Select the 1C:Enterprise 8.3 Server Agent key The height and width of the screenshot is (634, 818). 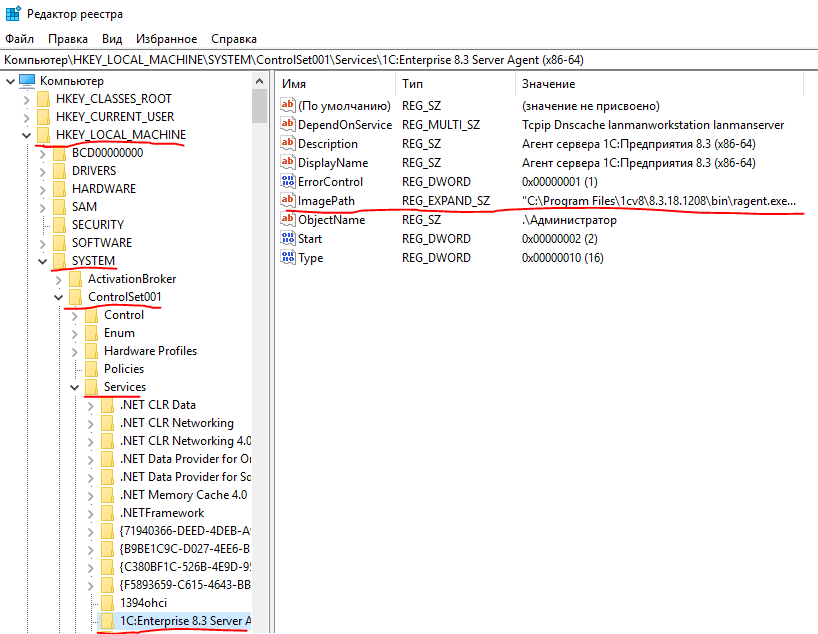184,621
